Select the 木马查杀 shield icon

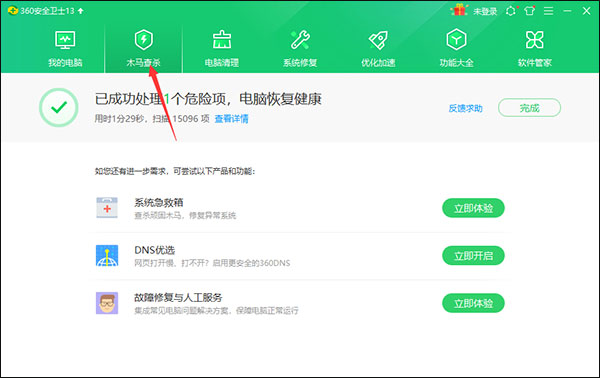tap(144, 40)
